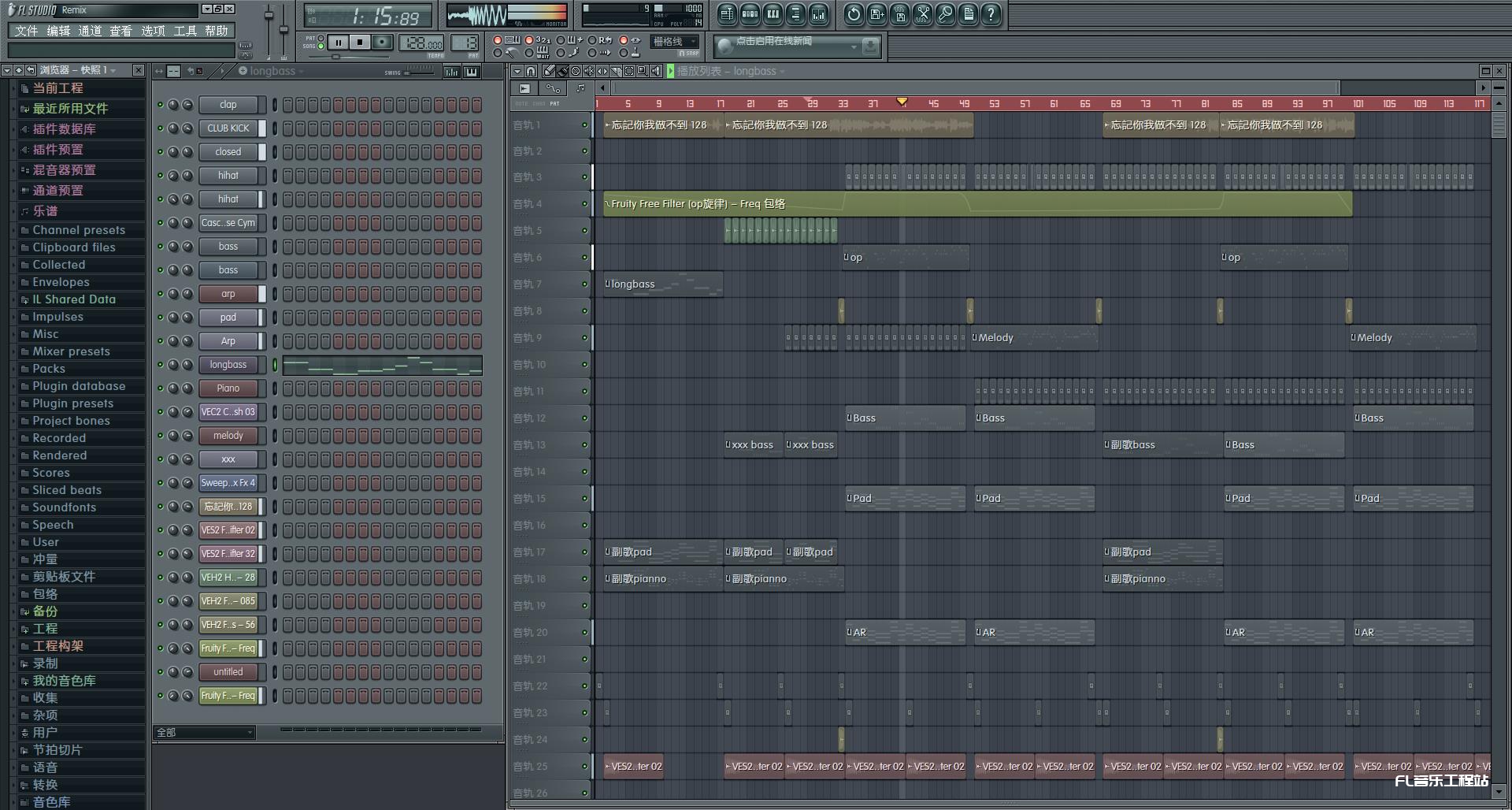Viewport: 1512px width, 810px height.
Task: Select the playlist pencil draw tool
Action: (549, 71)
